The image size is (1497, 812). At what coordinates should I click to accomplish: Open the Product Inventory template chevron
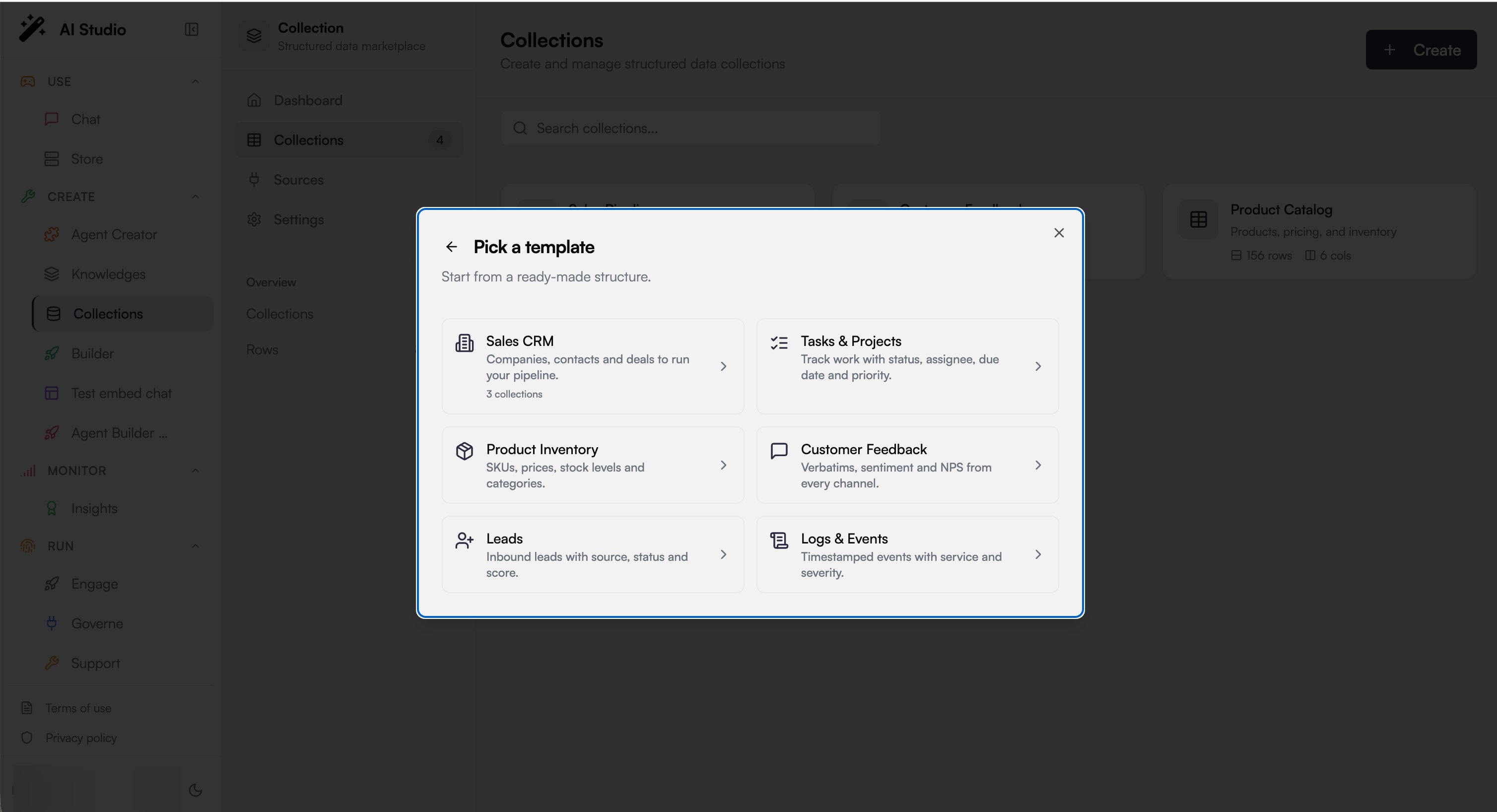724,465
